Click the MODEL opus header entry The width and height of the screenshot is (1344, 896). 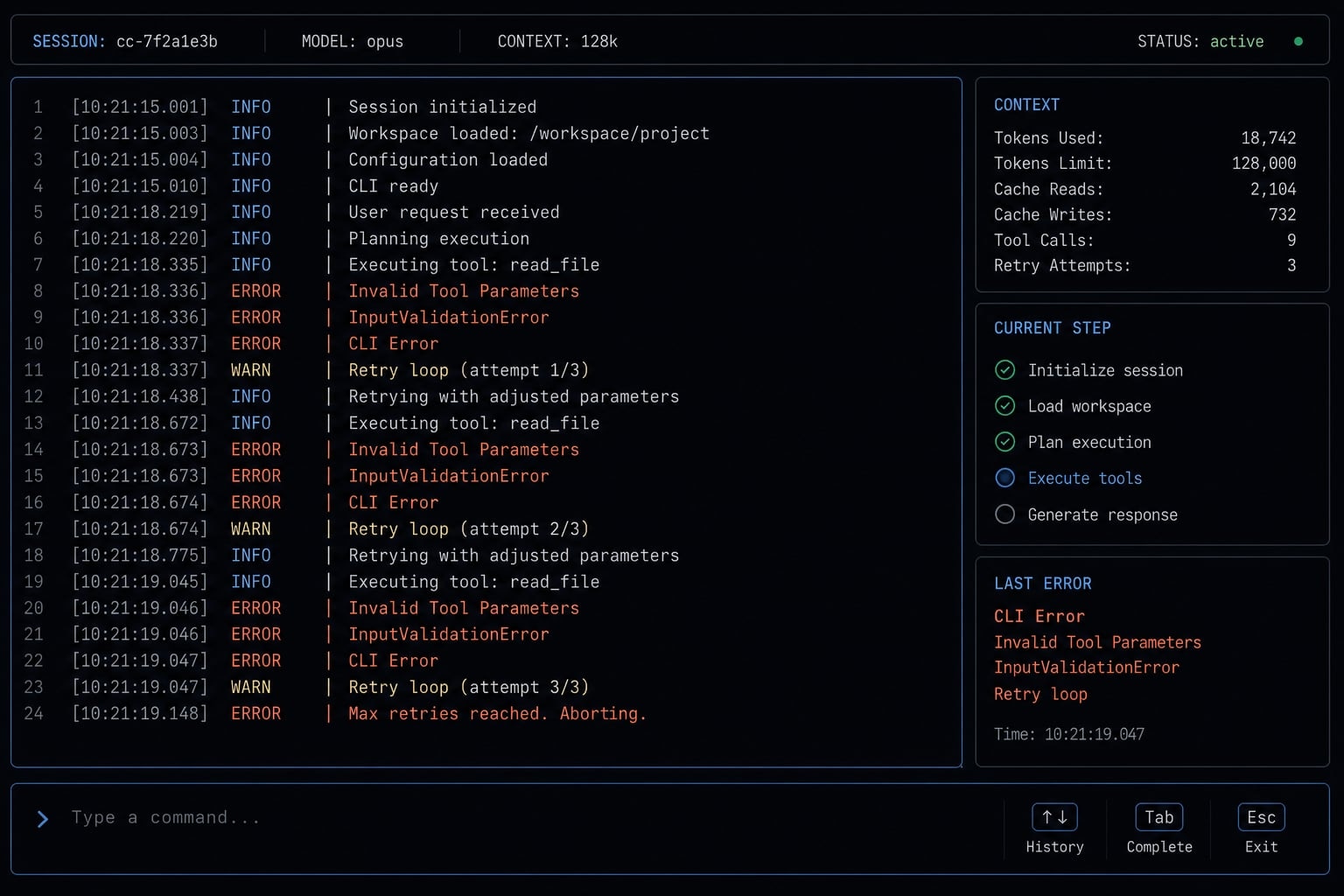(x=353, y=41)
